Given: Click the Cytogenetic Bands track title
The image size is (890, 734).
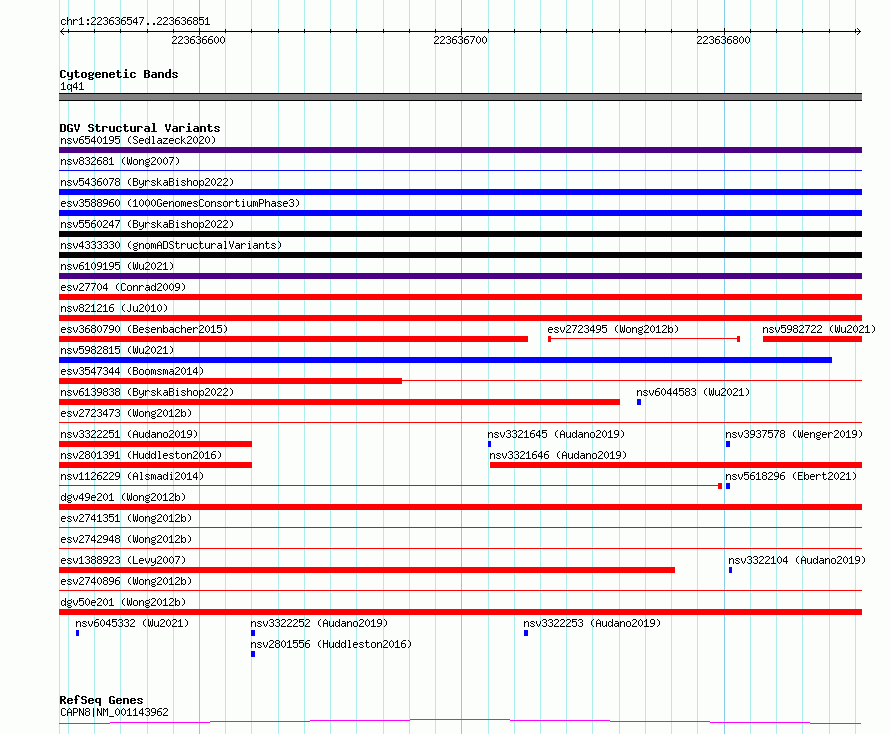Looking at the screenshot, I should (119, 74).
